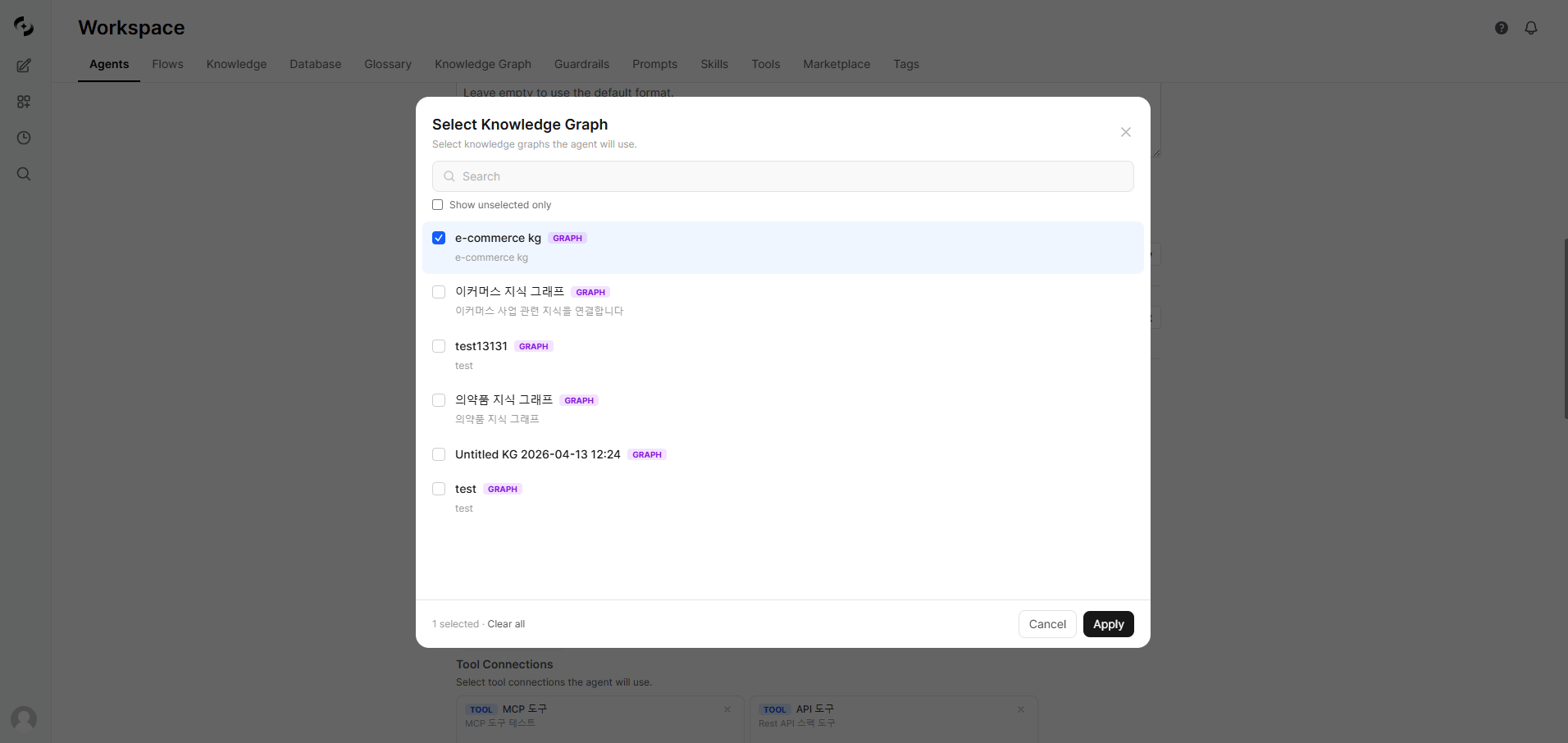This screenshot has width=1568, height=743.
Task: Switch to the Flows tab
Action: (167, 64)
